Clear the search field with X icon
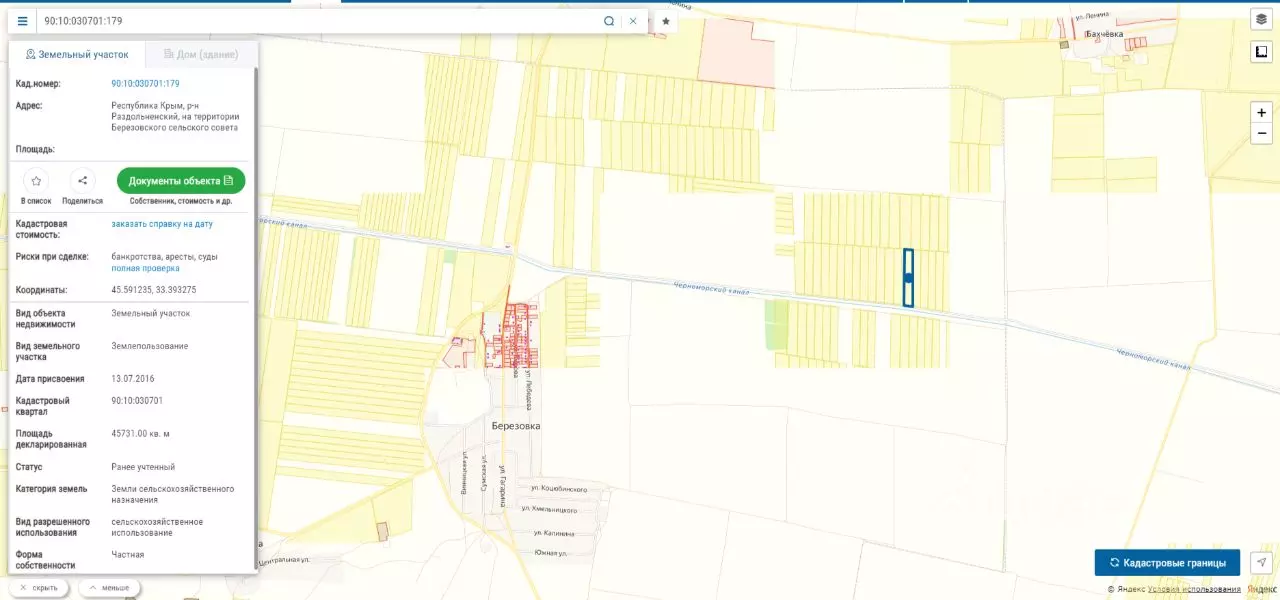 (x=633, y=20)
